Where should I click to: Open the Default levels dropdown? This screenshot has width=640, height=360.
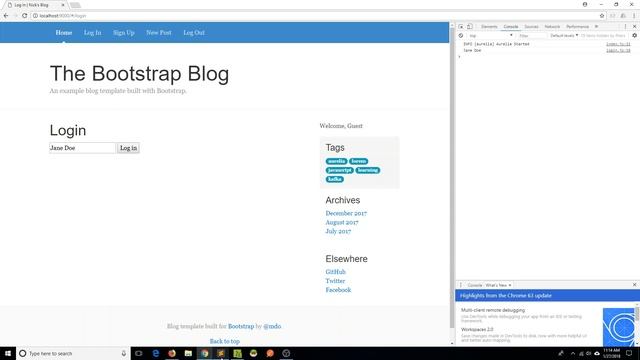pos(564,36)
